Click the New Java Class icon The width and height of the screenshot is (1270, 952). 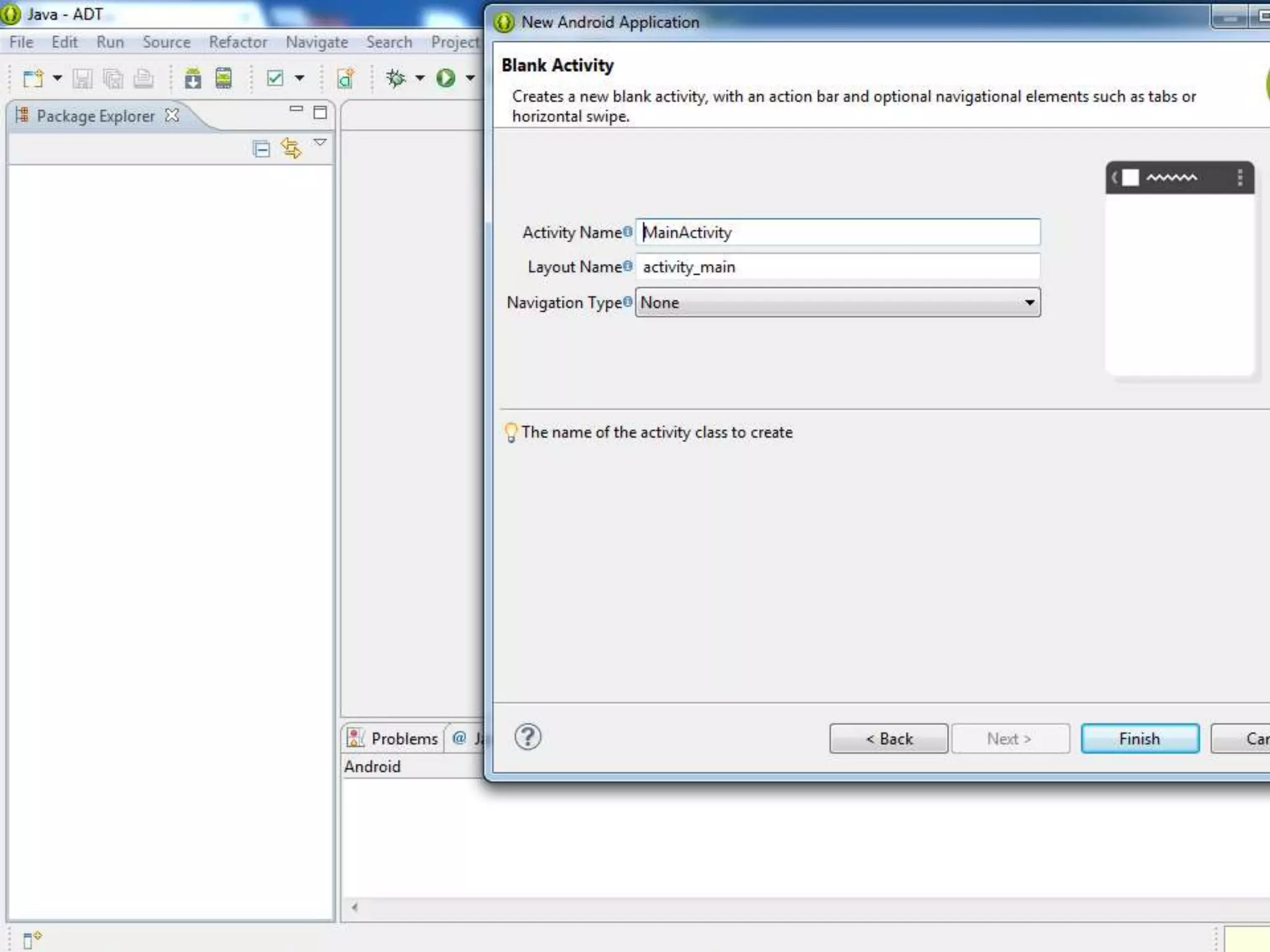pyautogui.click(x=345, y=79)
